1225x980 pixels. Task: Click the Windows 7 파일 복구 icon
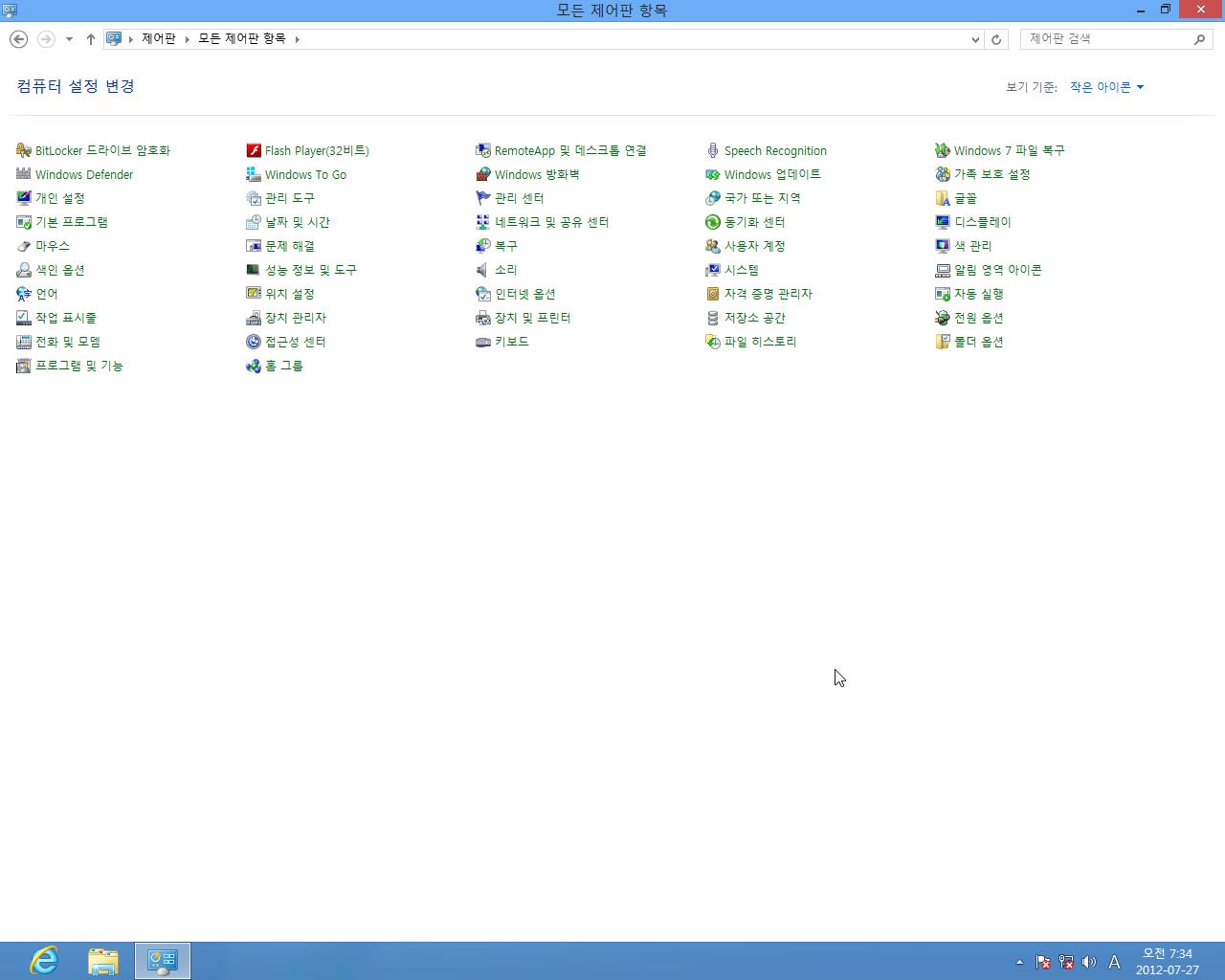(x=943, y=150)
